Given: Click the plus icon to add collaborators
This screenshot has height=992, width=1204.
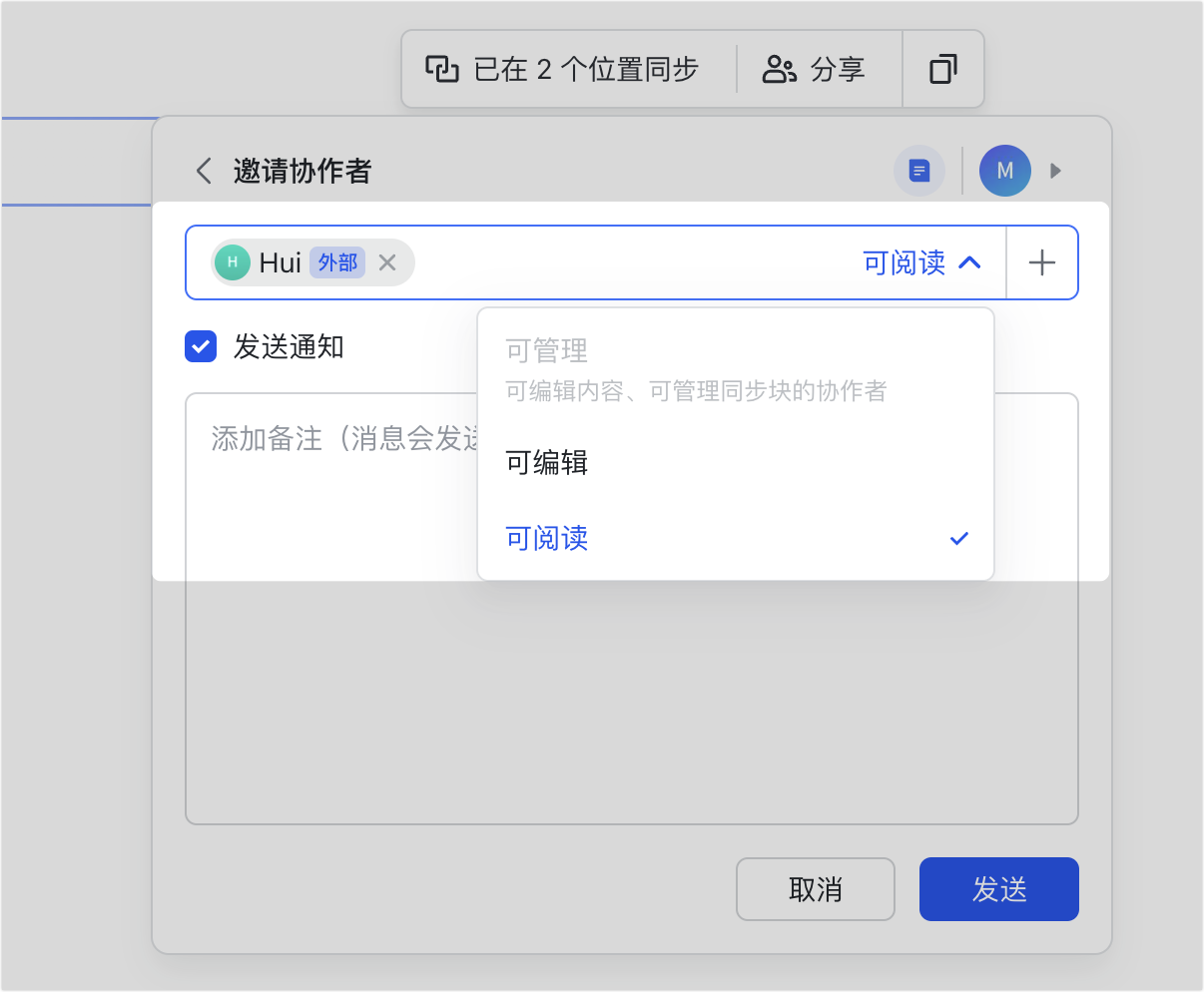Looking at the screenshot, I should tap(1041, 262).
